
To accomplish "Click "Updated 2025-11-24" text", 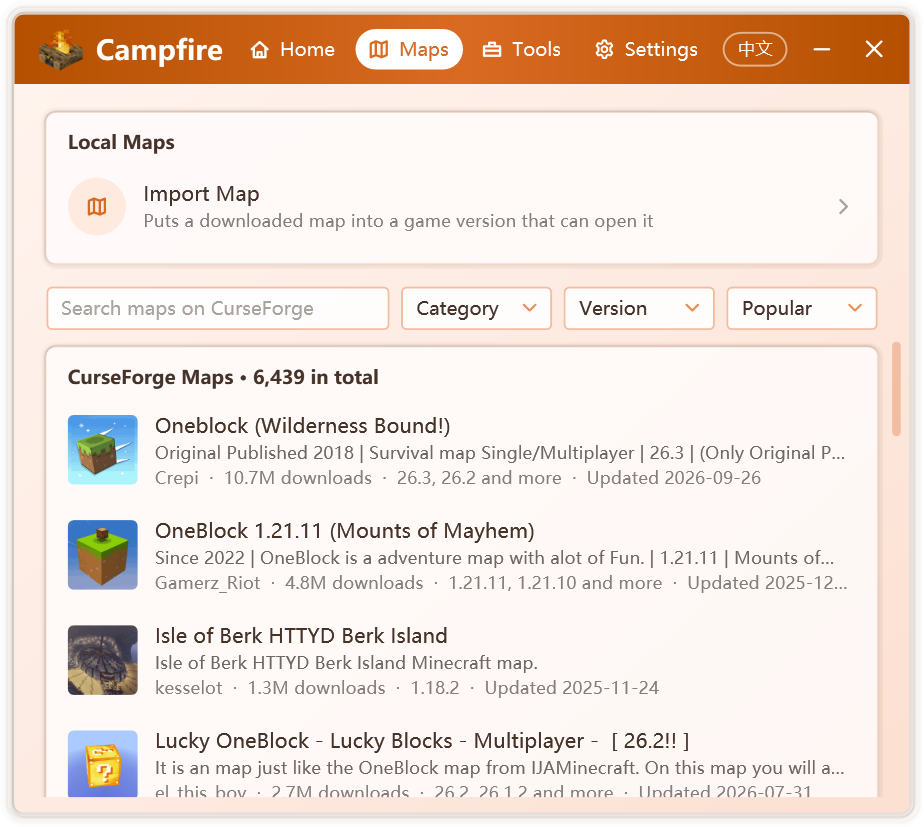I will click(572, 688).
